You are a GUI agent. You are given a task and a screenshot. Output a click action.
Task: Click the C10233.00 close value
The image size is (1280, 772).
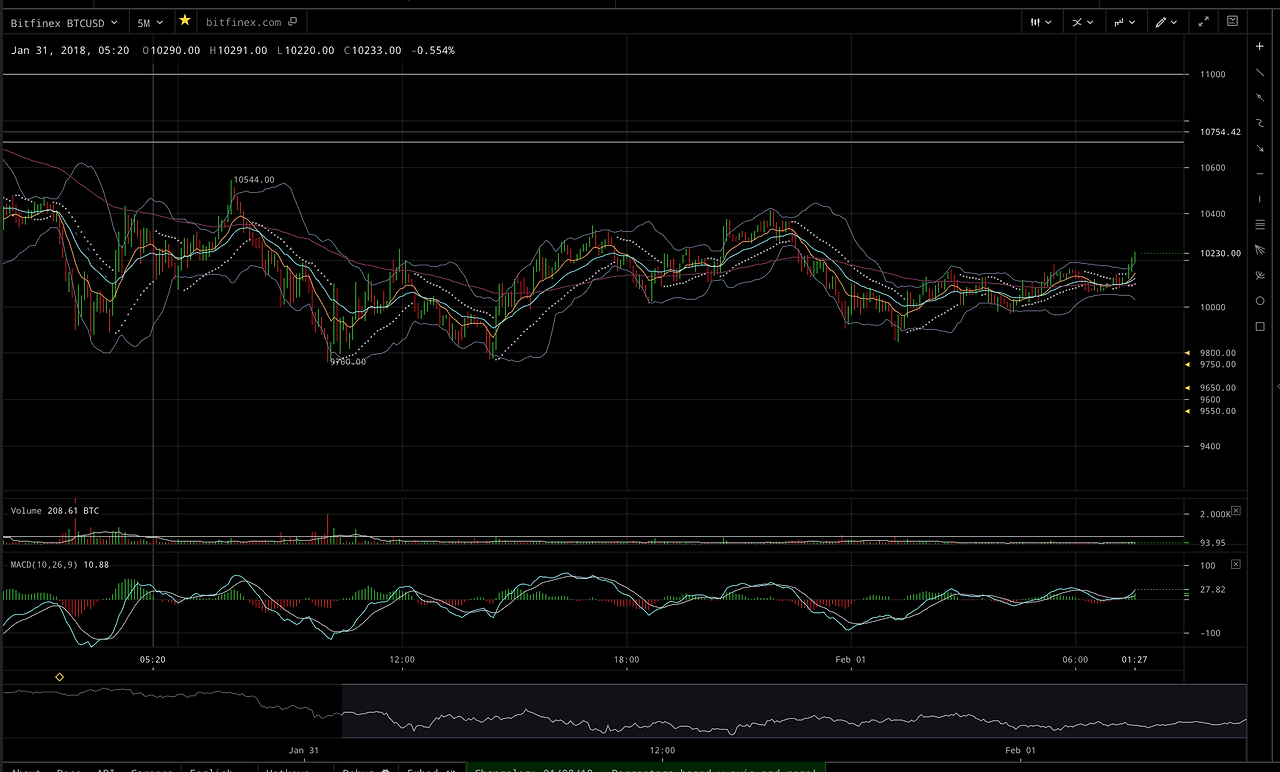coord(372,50)
